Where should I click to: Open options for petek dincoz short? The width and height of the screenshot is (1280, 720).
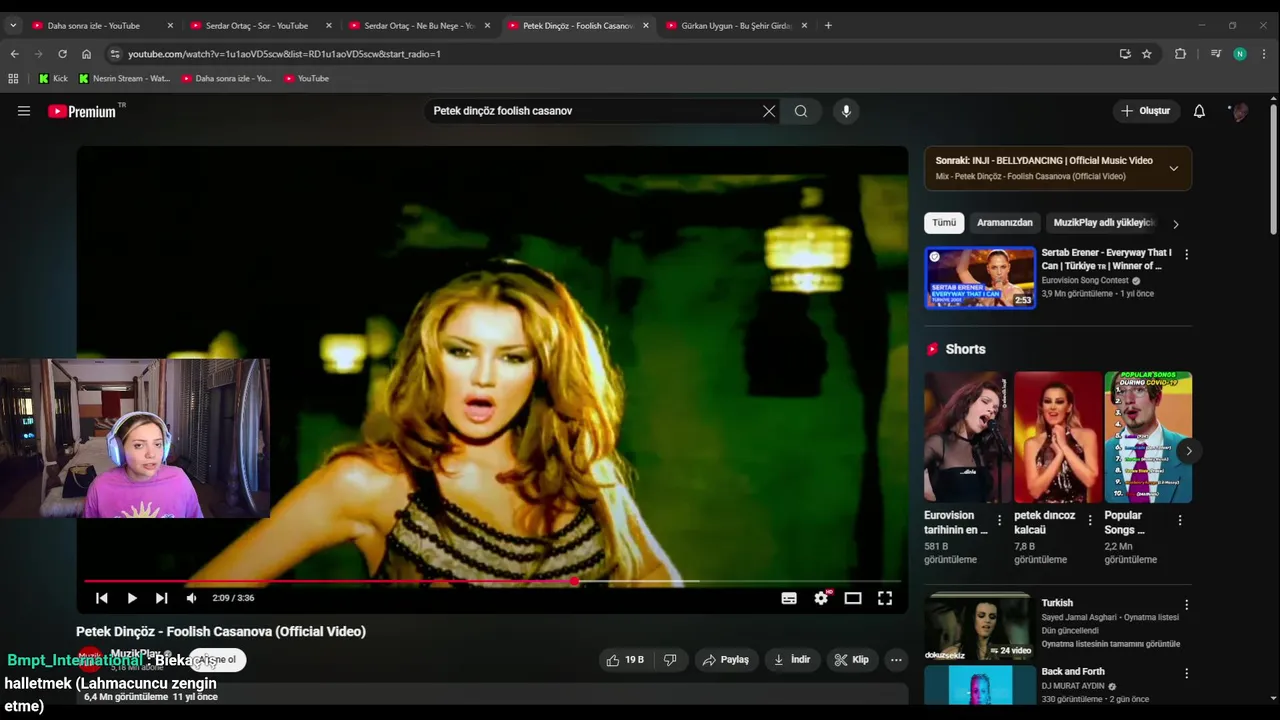click(1089, 520)
